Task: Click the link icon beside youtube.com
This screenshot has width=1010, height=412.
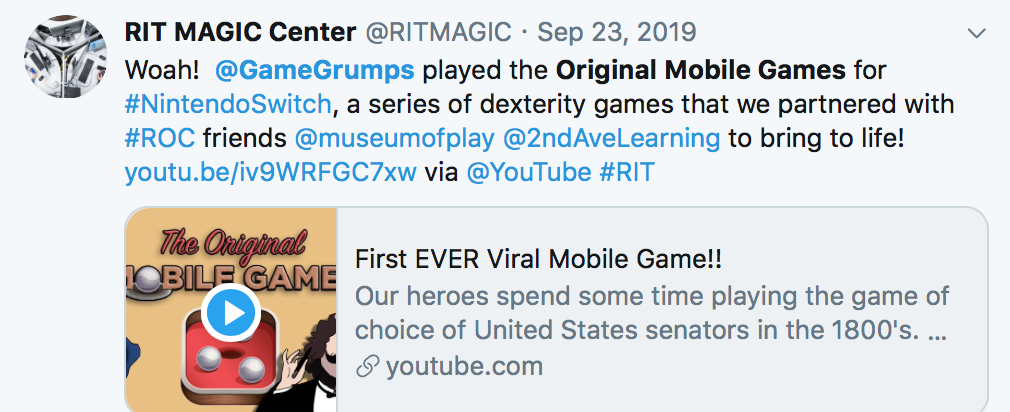Action: coord(368,367)
